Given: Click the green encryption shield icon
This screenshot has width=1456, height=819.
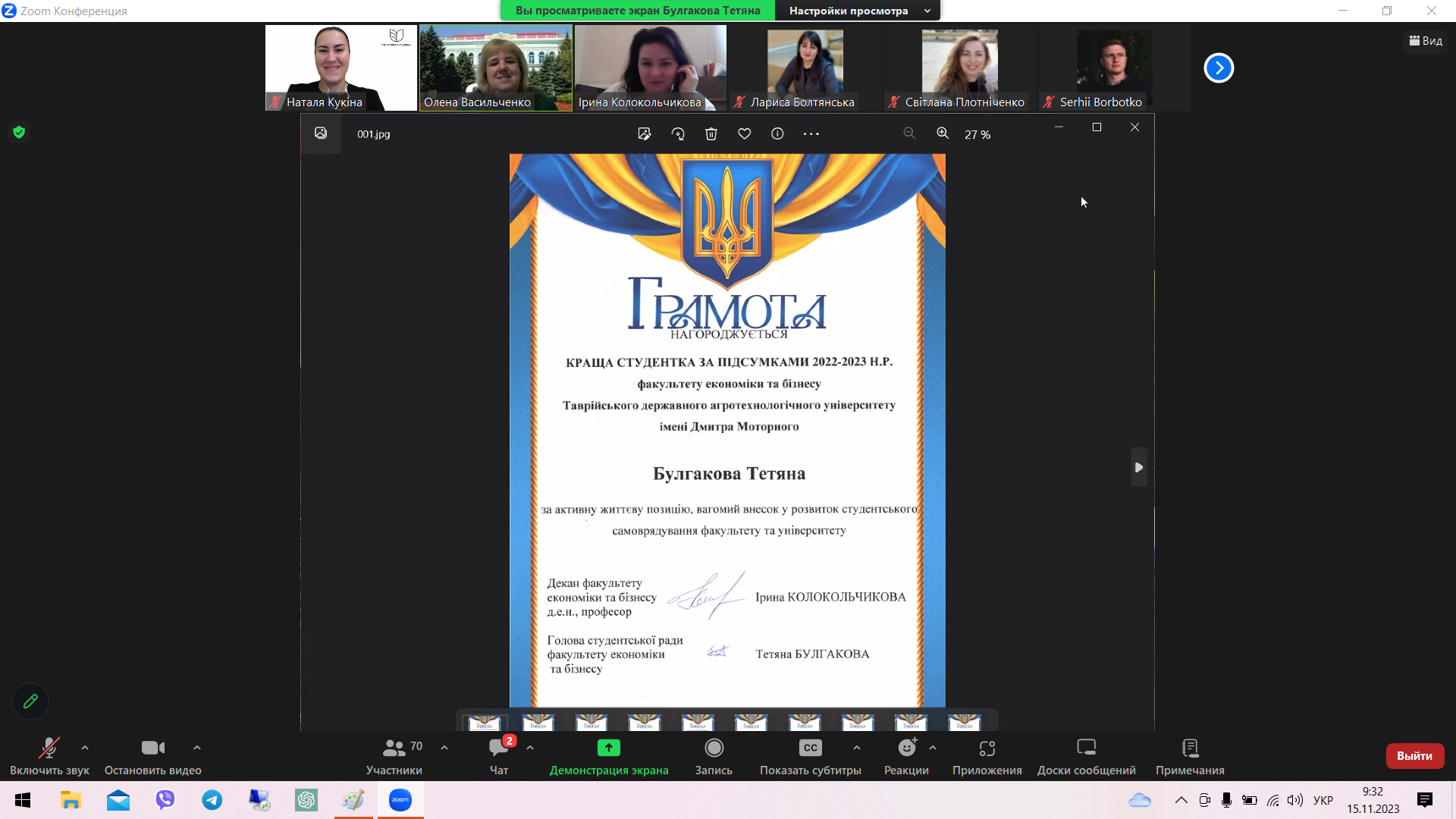Looking at the screenshot, I should [19, 132].
